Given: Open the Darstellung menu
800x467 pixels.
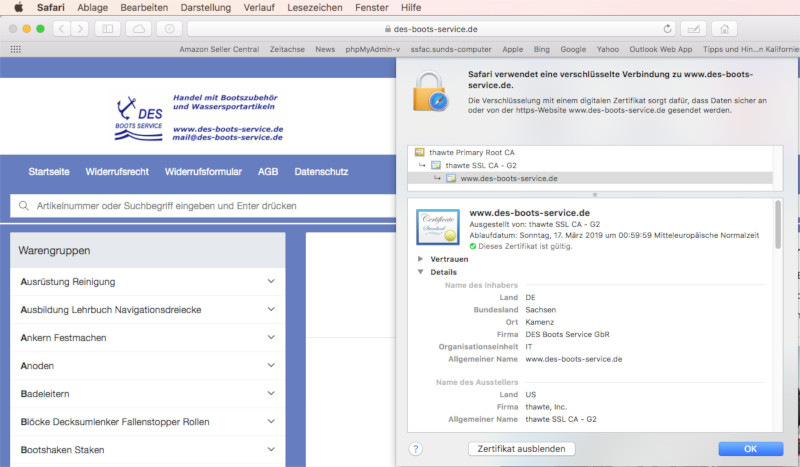Looking at the screenshot, I should click(x=206, y=7).
